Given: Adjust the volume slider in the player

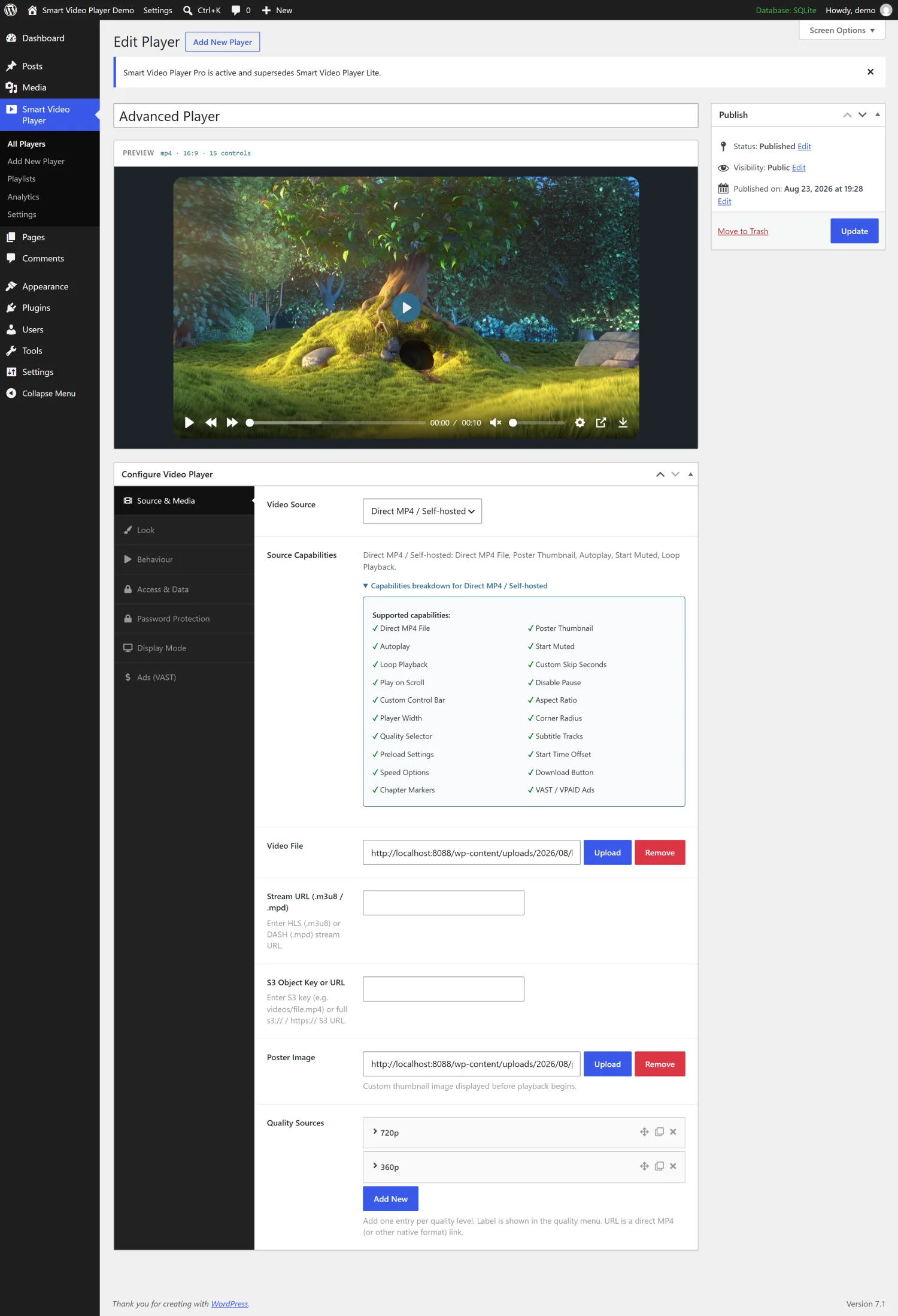Looking at the screenshot, I should point(538,422).
